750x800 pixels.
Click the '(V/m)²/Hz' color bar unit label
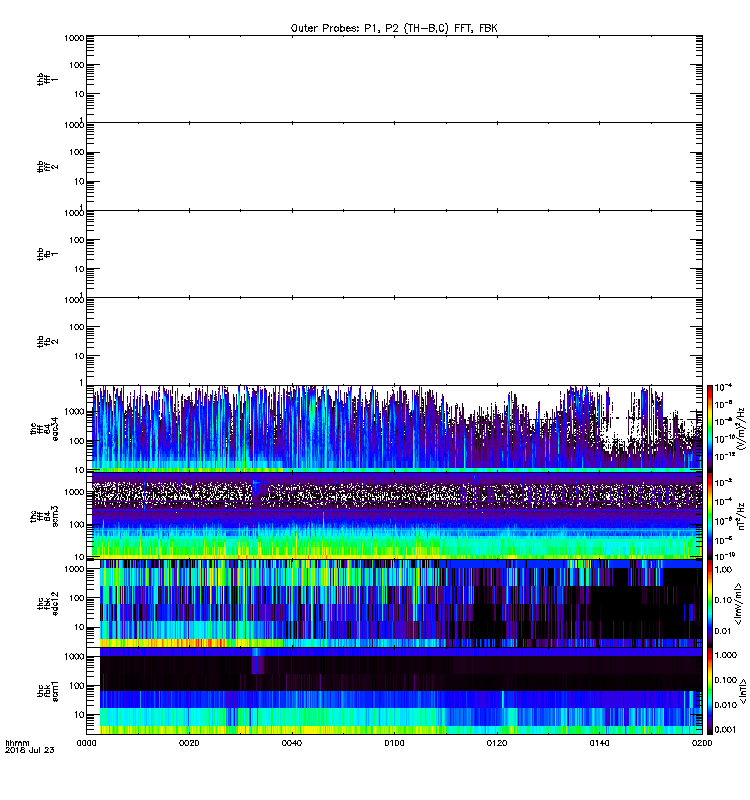point(741,429)
